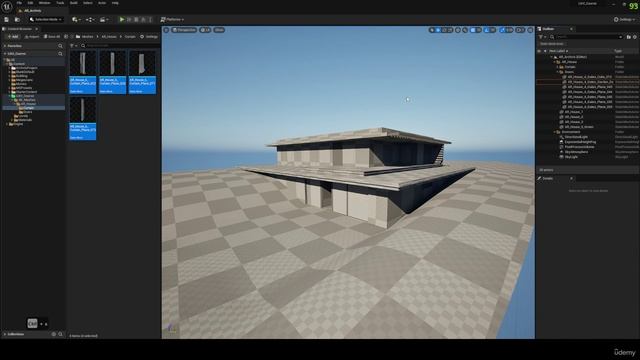The image size is (640, 360).
Task: Switch to the AR_Archviz level tab
Action: pyautogui.click(x=32, y=11)
